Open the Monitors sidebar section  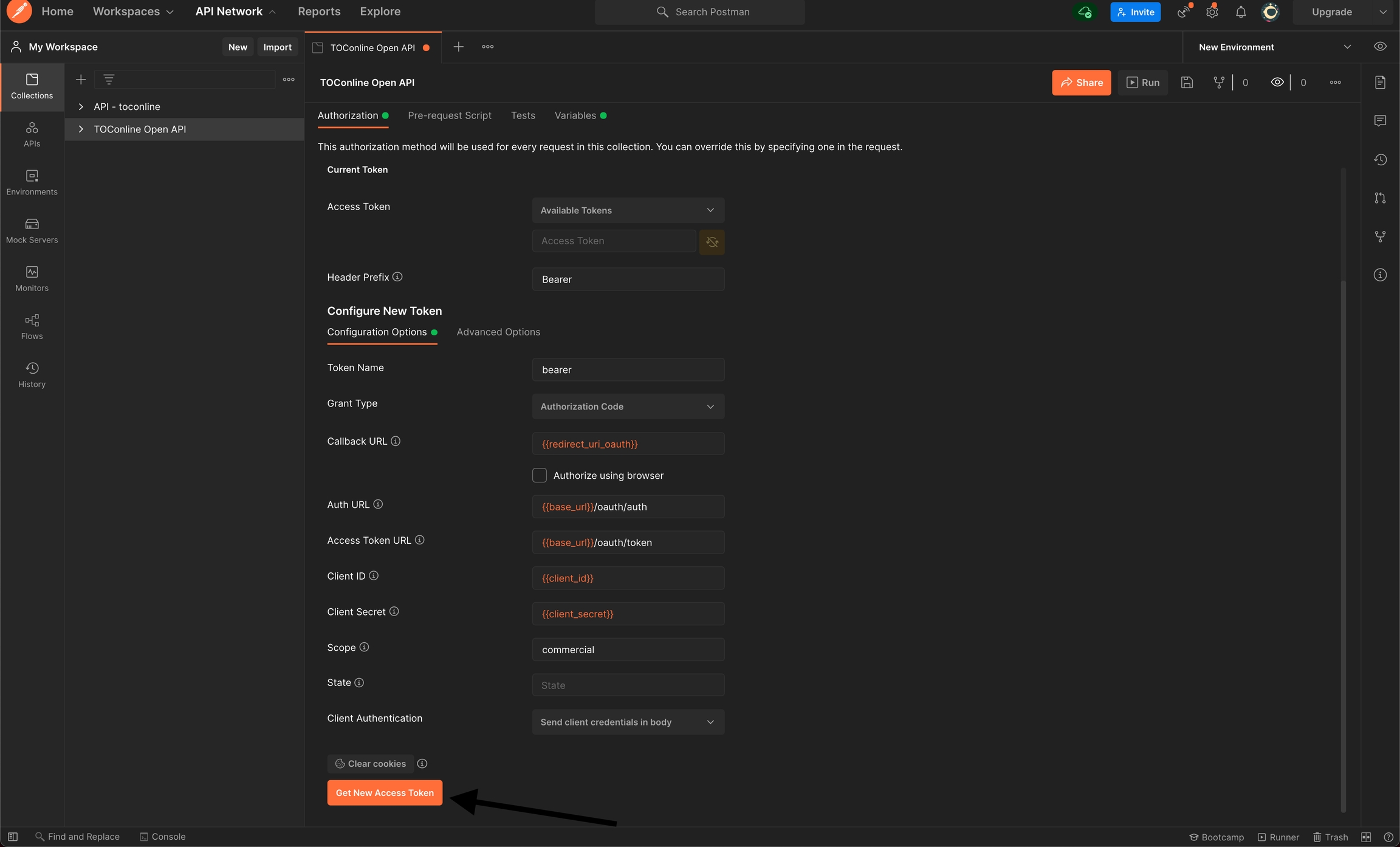click(32, 278)
